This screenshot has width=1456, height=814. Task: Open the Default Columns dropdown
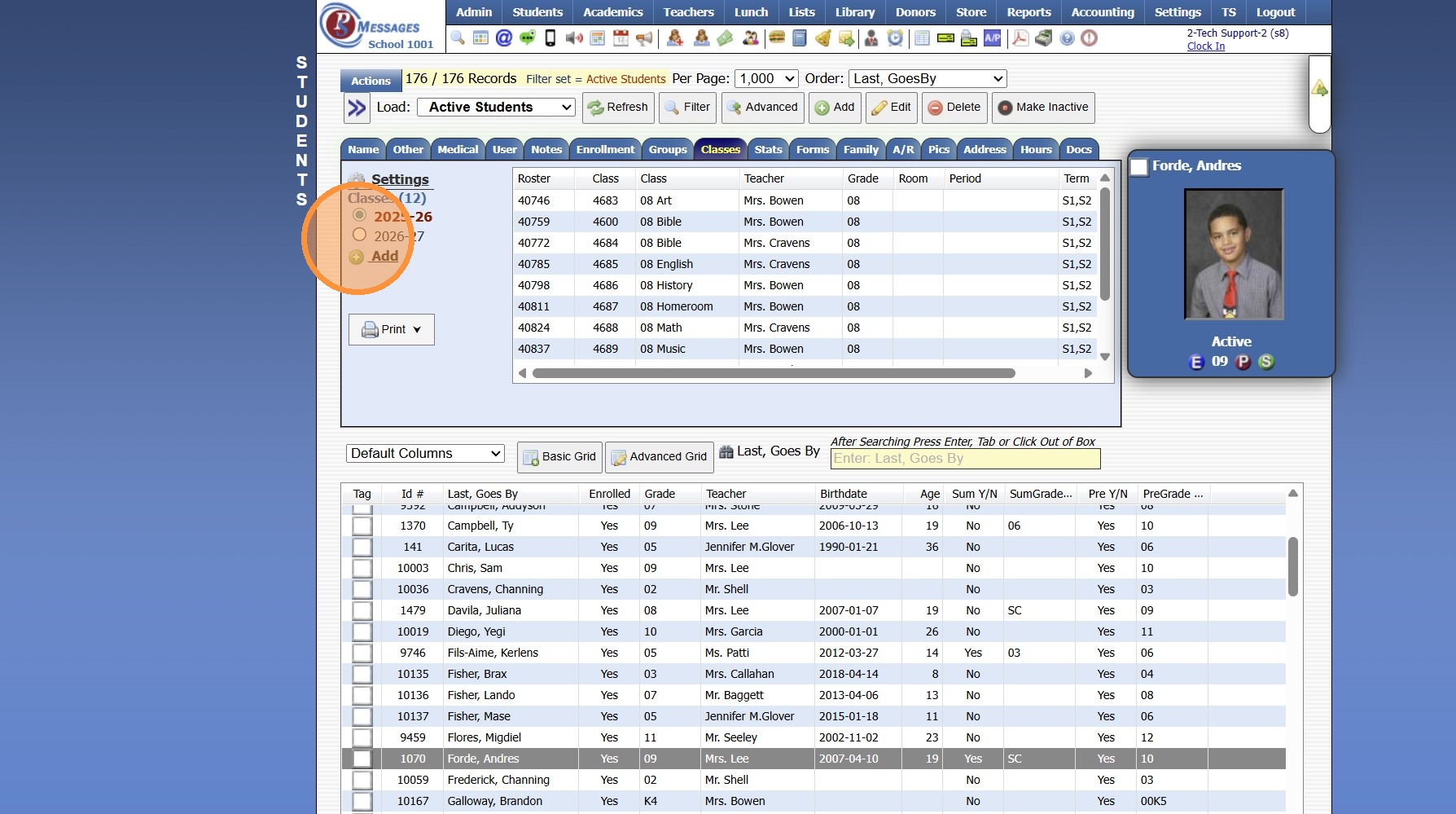coord(425,454)
